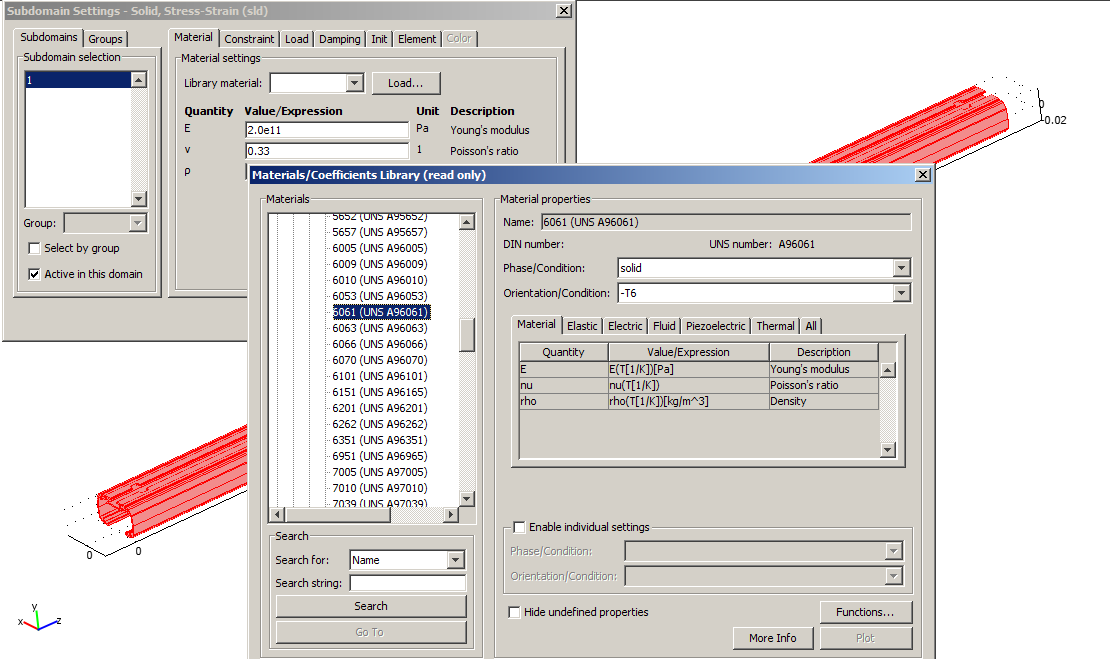Select material 7005 (UNS A97005)
1110x659 pixels.
379,472
